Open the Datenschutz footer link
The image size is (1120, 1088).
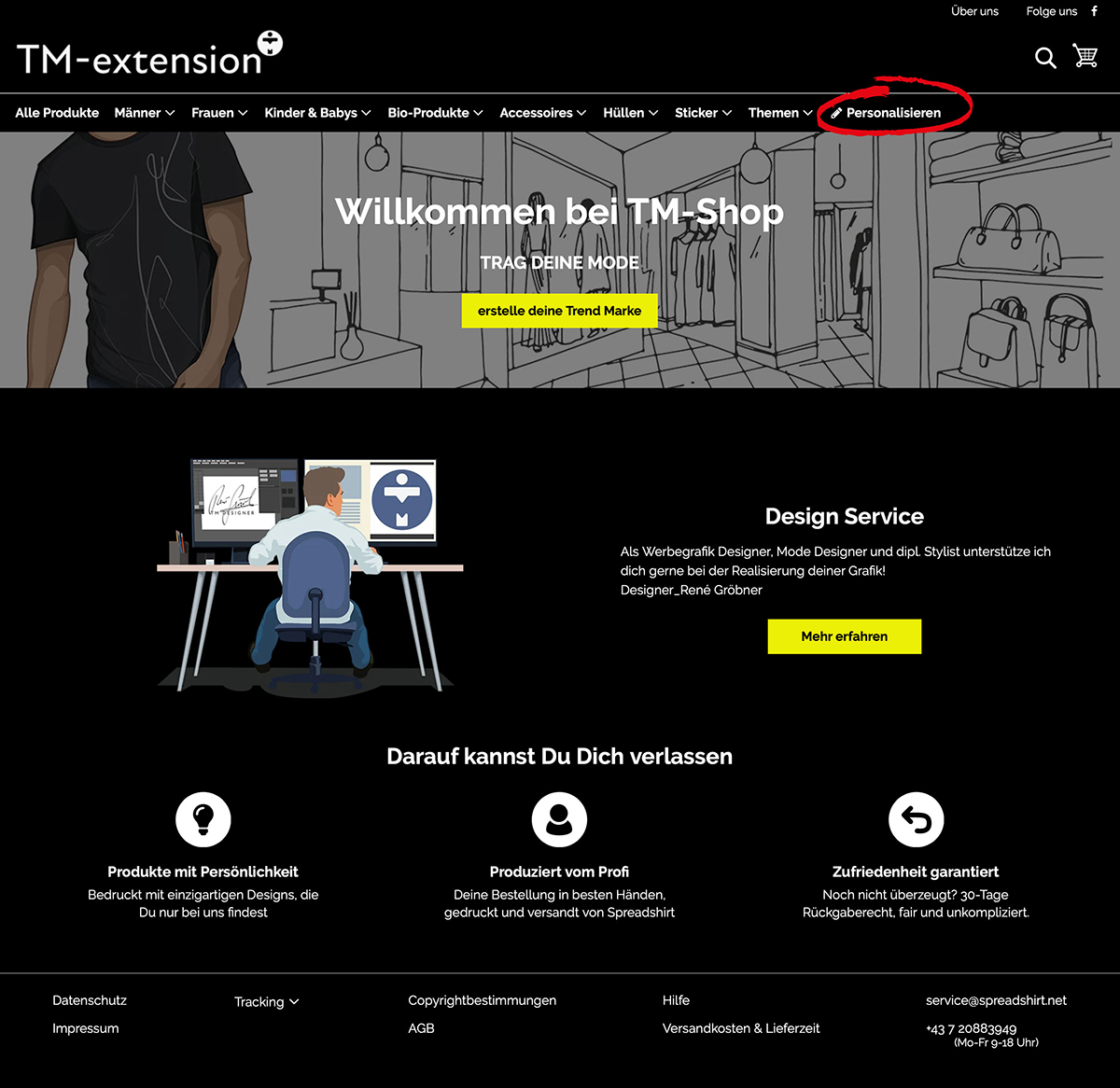pos(90,1000)
